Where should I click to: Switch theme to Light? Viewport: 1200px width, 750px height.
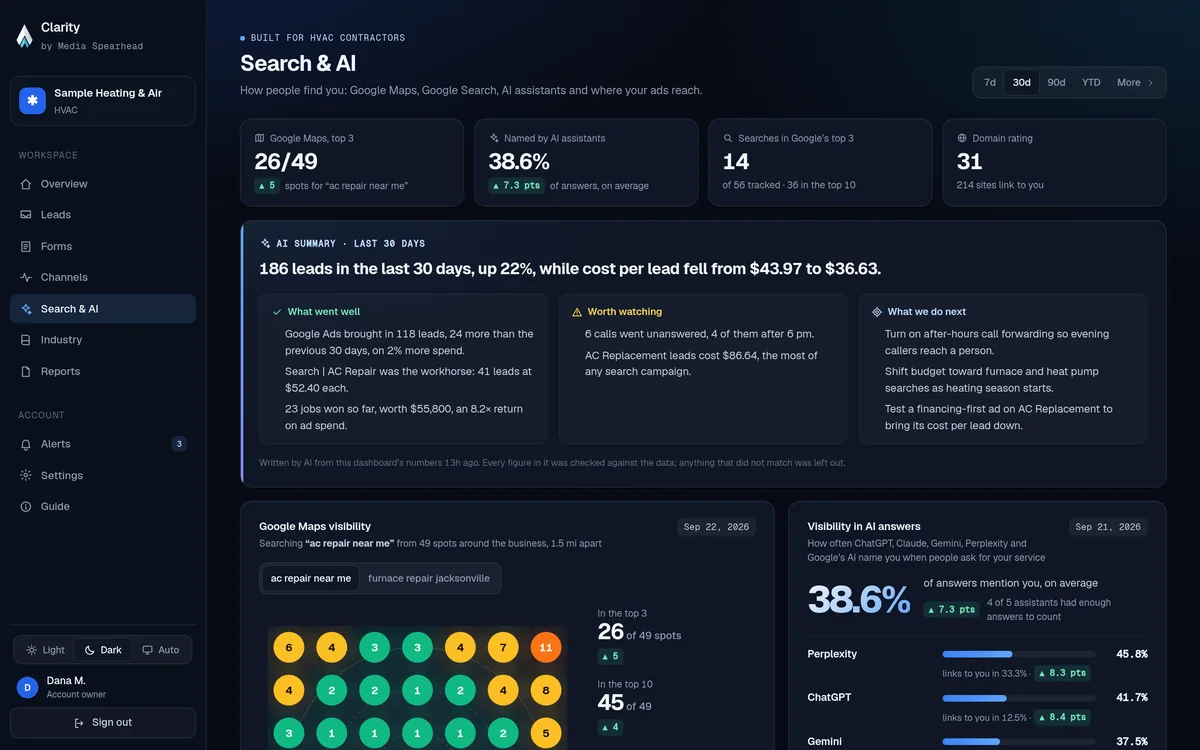(45, 650)
